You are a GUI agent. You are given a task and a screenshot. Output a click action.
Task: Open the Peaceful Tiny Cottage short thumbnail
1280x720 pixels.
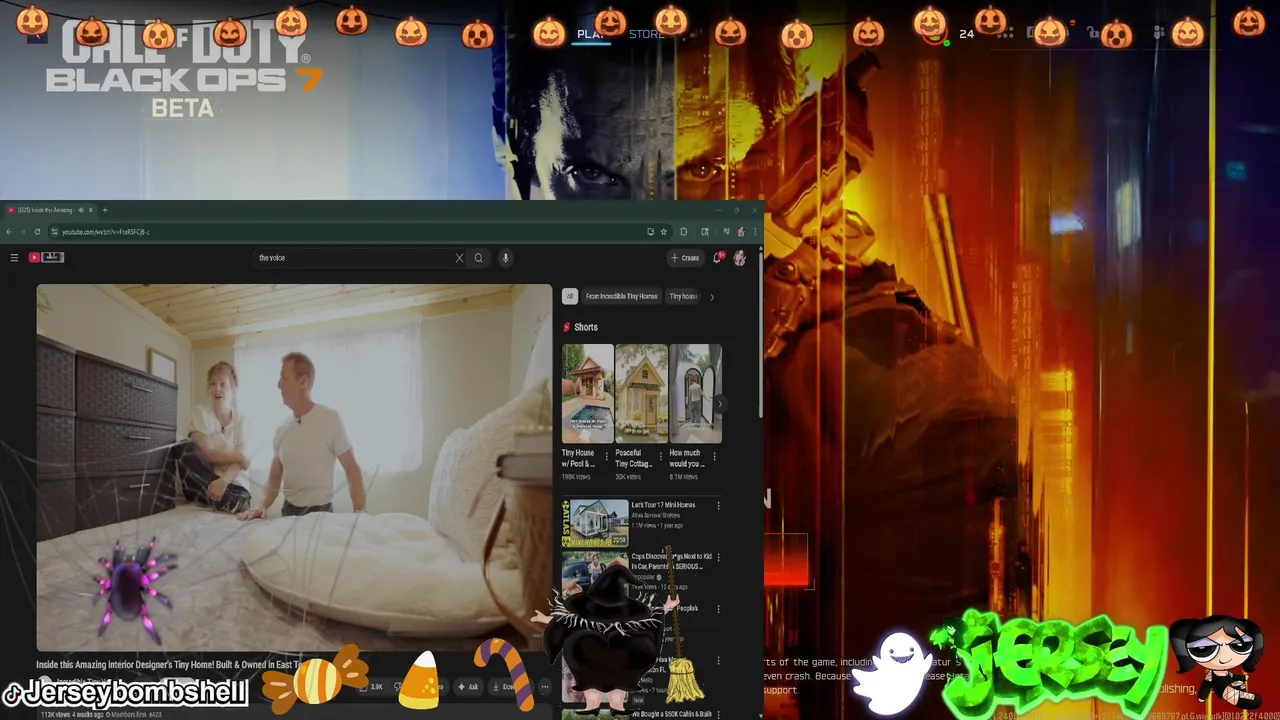tap(641, 394)
